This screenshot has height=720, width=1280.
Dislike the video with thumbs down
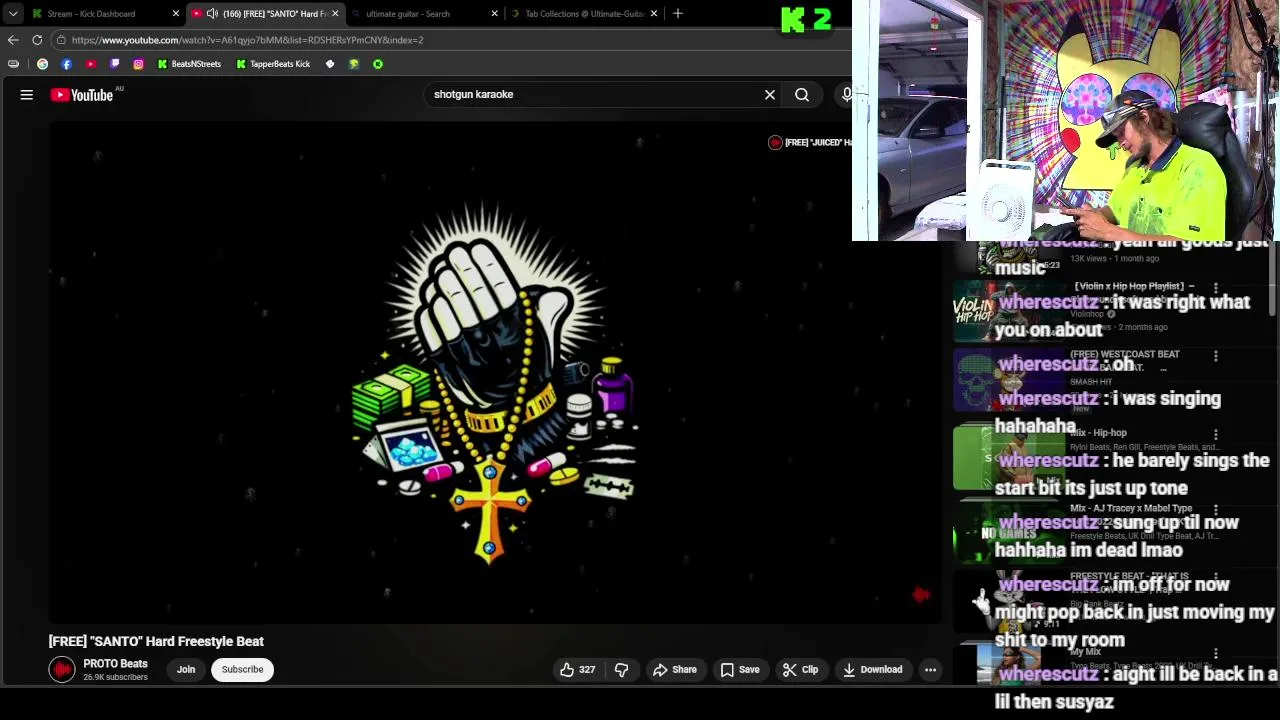pyautogui.click(x=621, y=670)
